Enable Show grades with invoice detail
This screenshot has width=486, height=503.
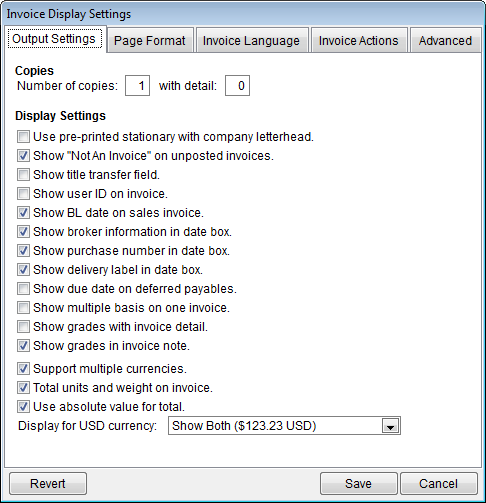[x=23, y=327]
